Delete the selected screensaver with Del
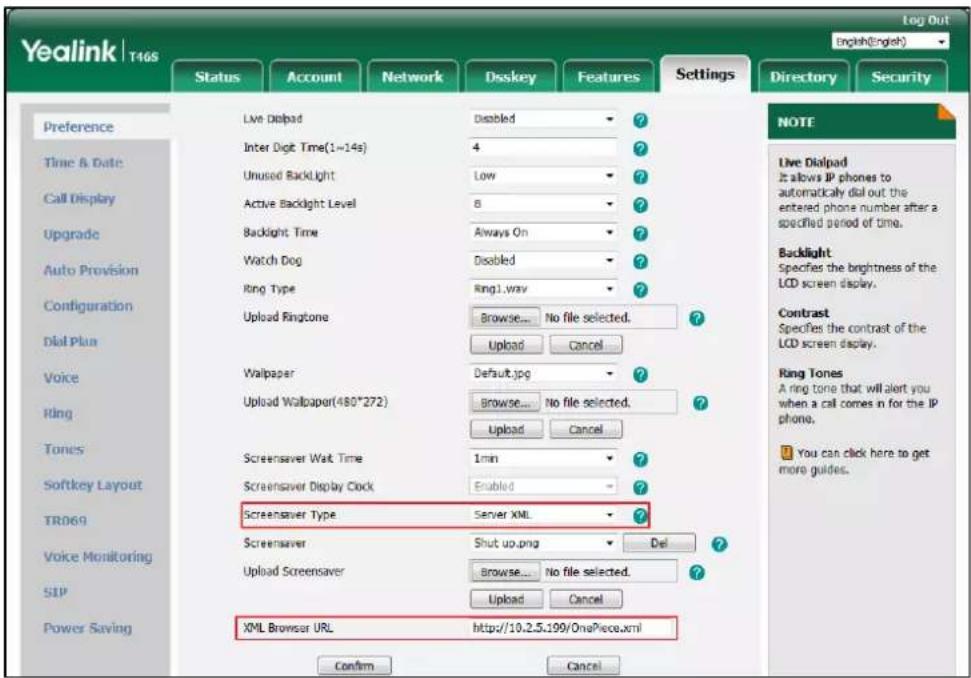The height and width of the screenshot is (678, 971). (659, 543)
